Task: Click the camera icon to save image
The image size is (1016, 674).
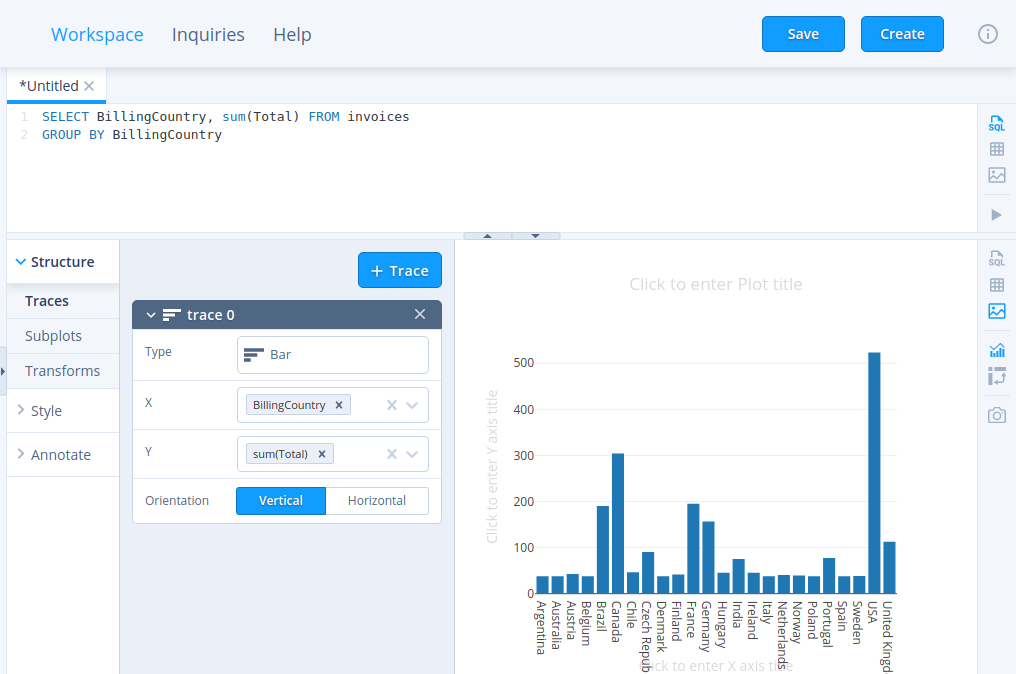Action: (996, 415)
